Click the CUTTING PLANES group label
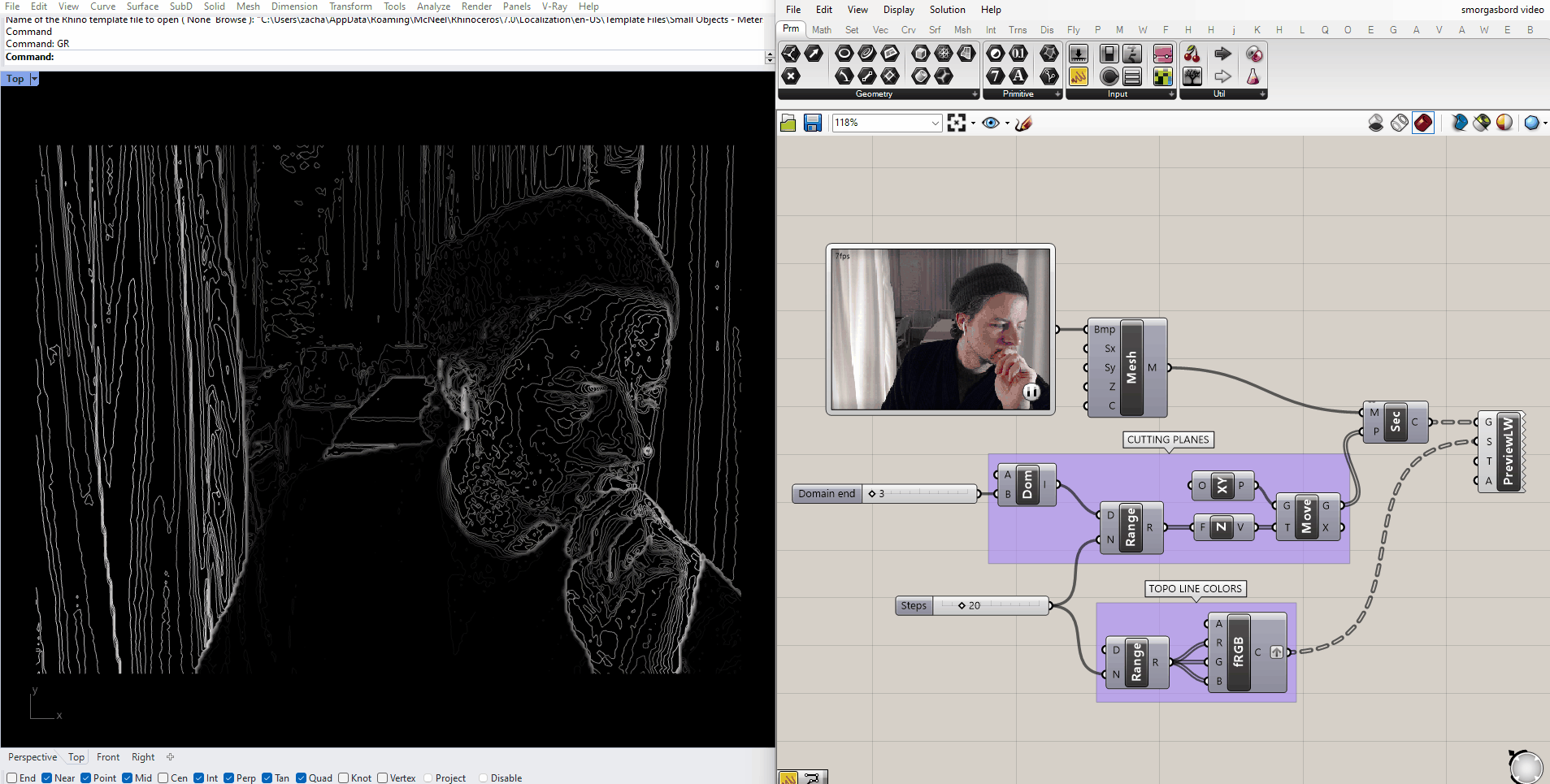This screenshot has width=1550, height=784. pos(1168,440)
